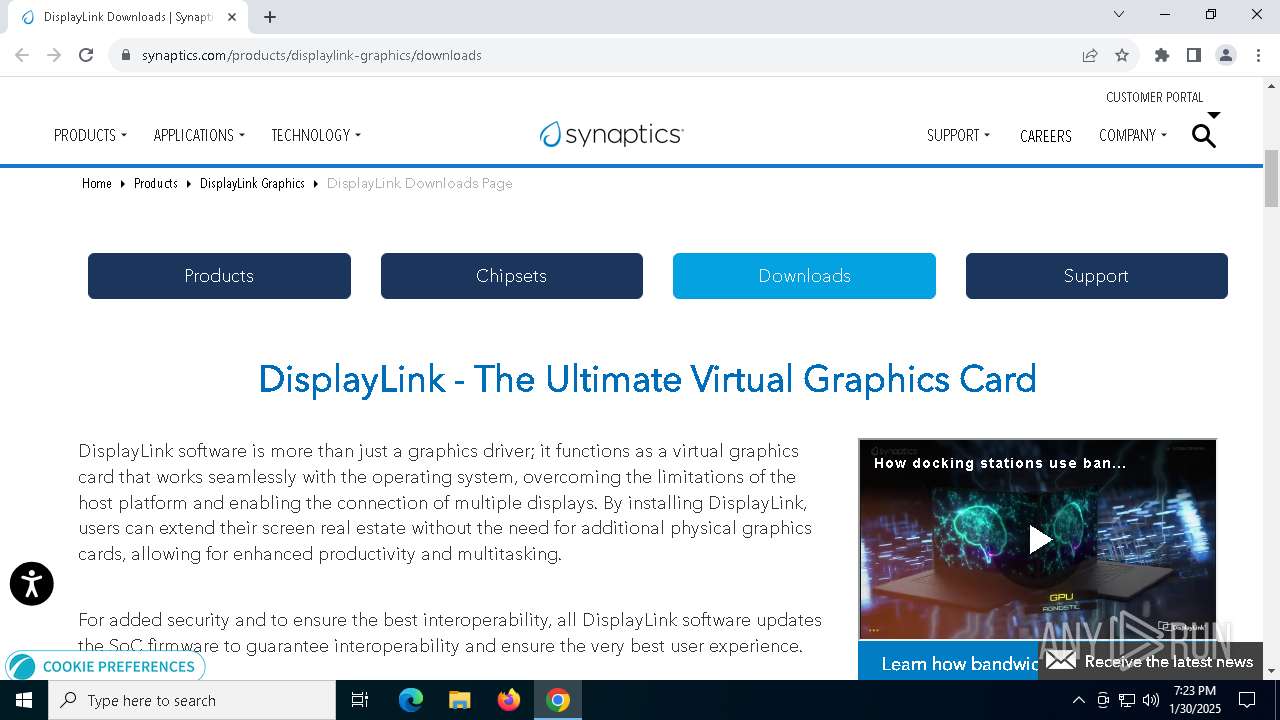Launch Firefox from taskbar
1280x720 pixels.
[509, 700]
